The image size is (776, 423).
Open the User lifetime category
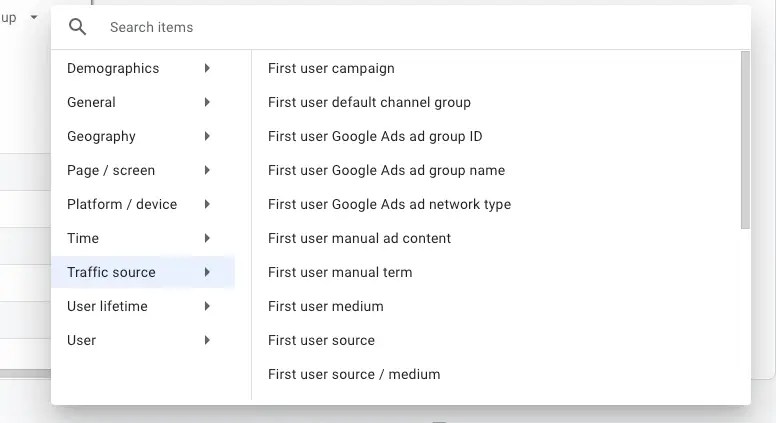point(107,306)
